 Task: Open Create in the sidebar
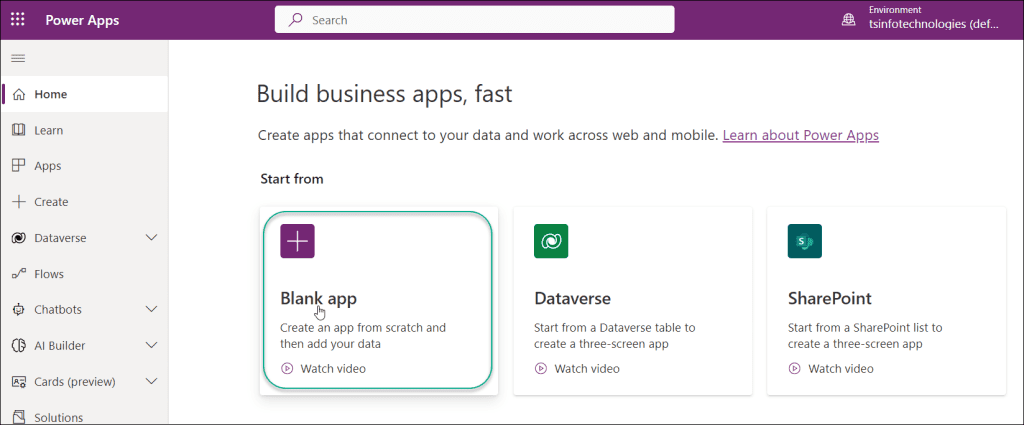[x=84, y=202]
